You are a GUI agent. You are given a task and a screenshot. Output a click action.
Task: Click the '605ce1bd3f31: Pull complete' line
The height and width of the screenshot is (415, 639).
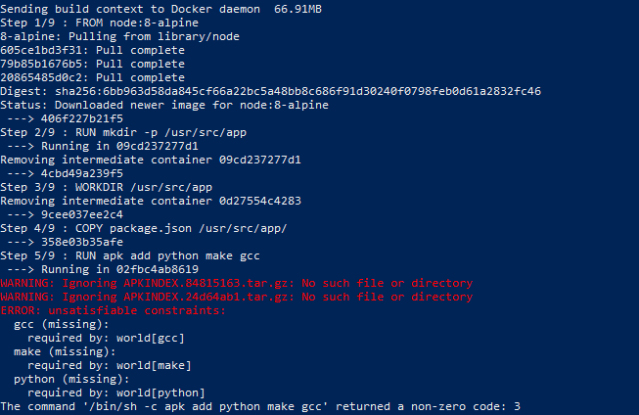[79, 50]
